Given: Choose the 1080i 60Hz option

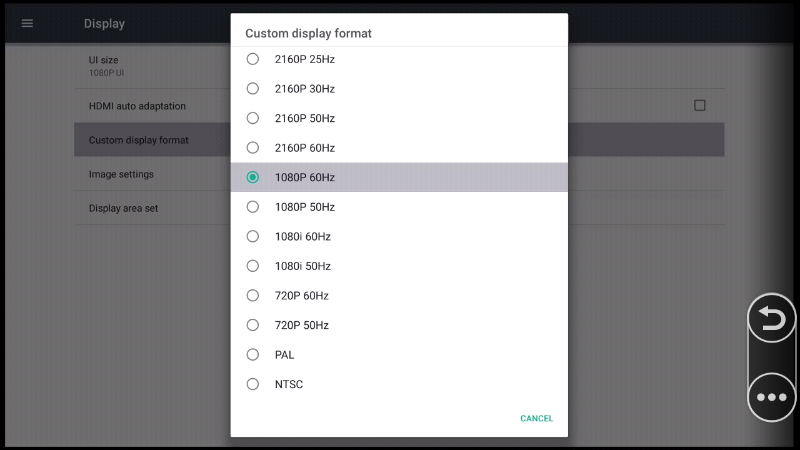Looking at the screenshot, I should click(253, 237).
